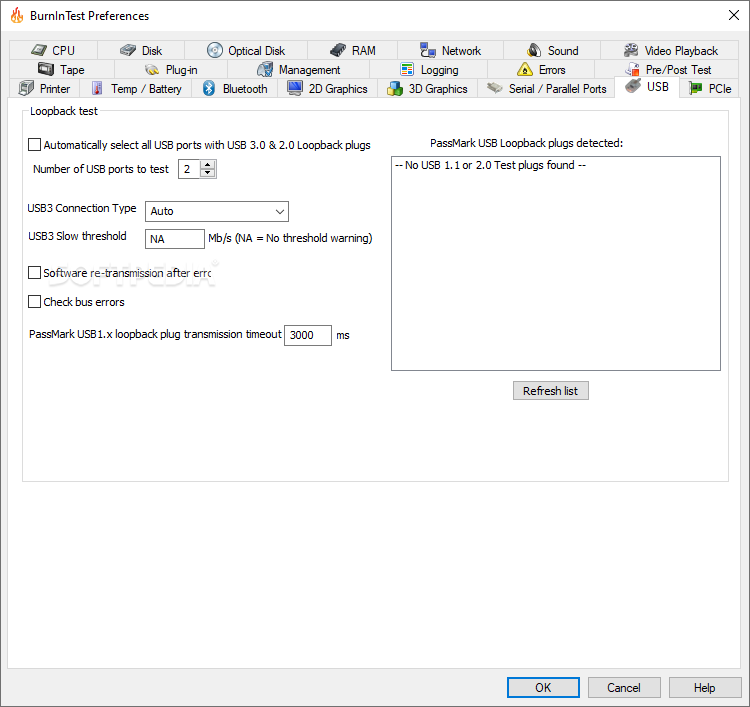Close the BurnInTest Preferences window
The width and height of the screenshot is (750, 707).
point(734,15)
